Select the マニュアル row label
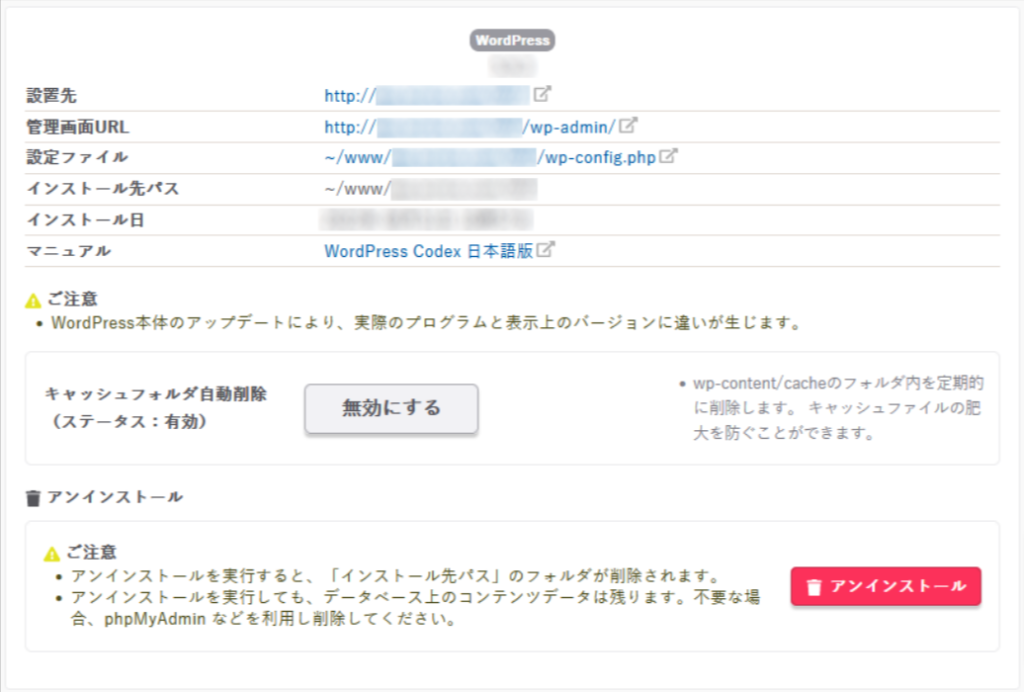The image size is (1024, 692). click(69, 251)
